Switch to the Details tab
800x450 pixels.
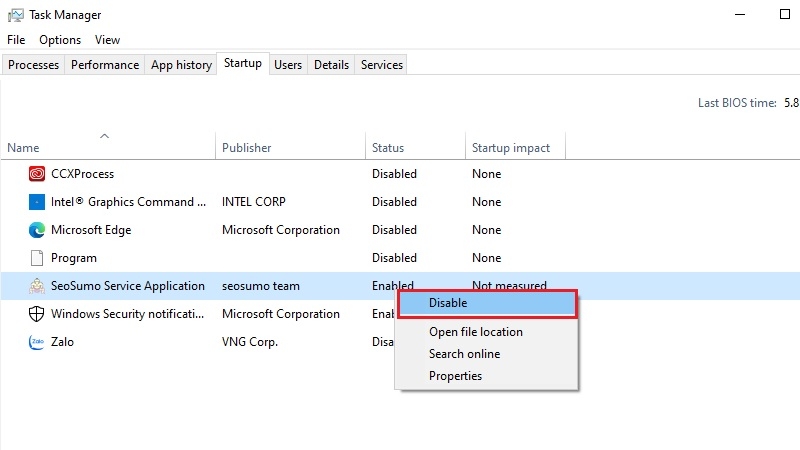(x=331, y=65)
